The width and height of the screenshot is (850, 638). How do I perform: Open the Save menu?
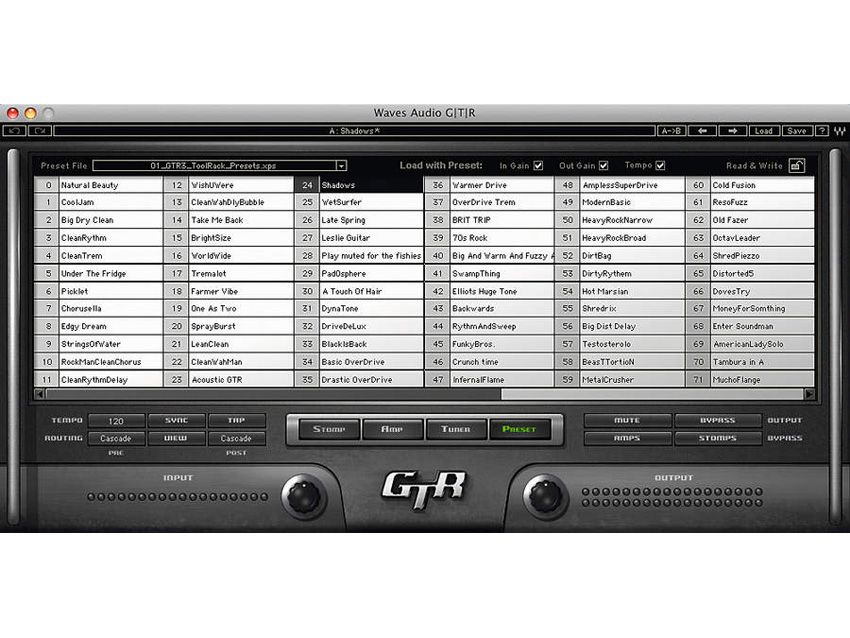pyautogui.click(x=797, y=131)
